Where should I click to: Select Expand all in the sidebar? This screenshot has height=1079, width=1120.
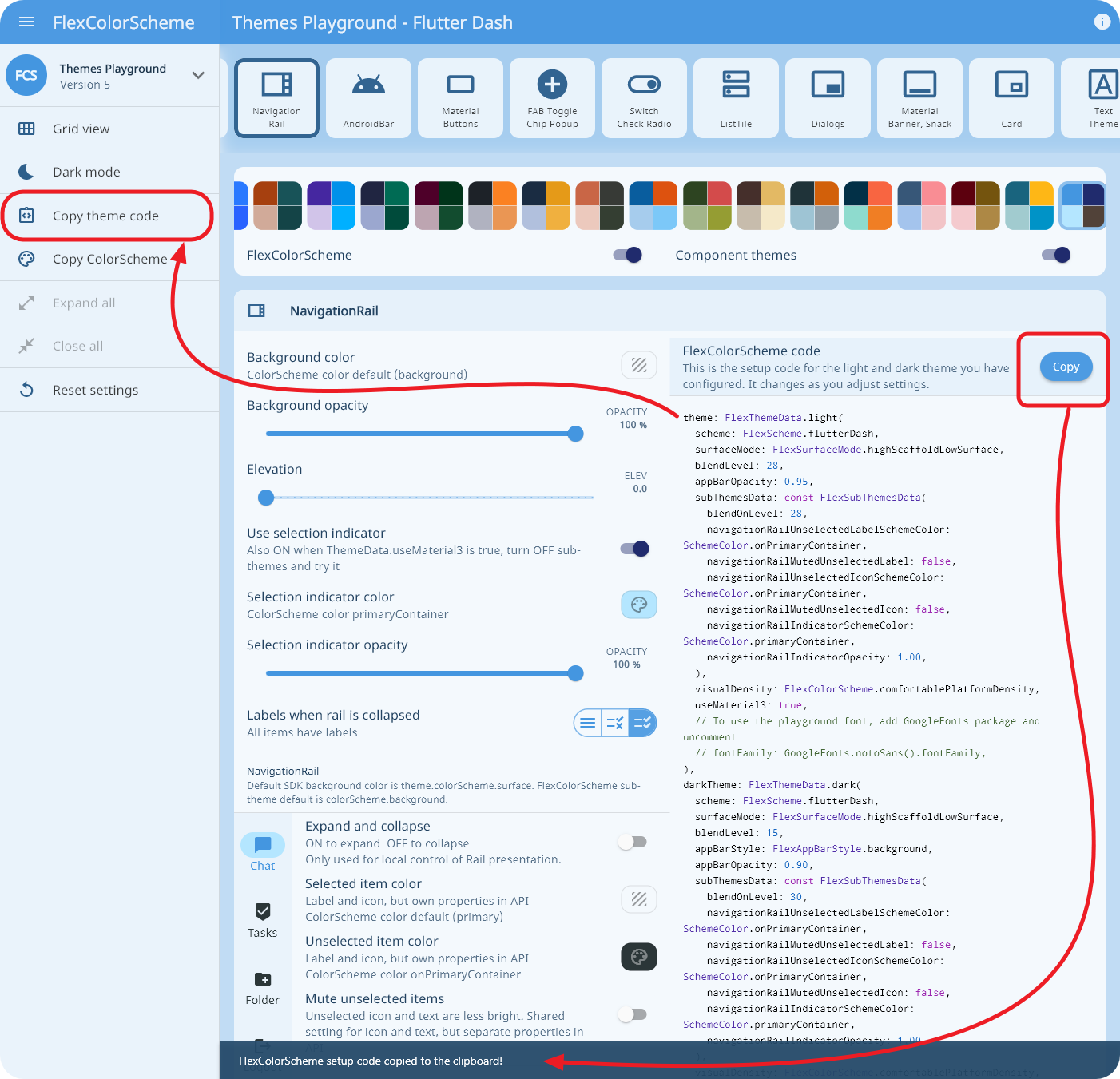(109, 303)
